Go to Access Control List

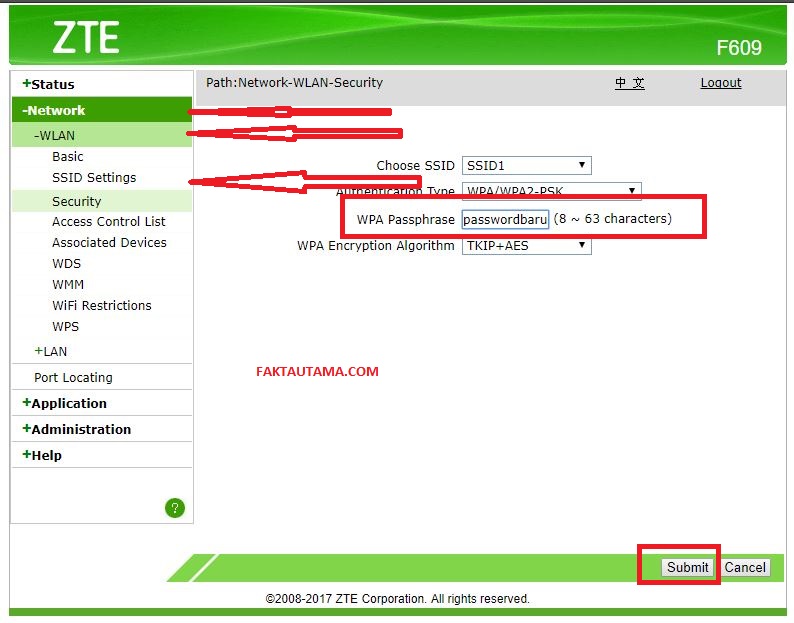pos(109,222)
